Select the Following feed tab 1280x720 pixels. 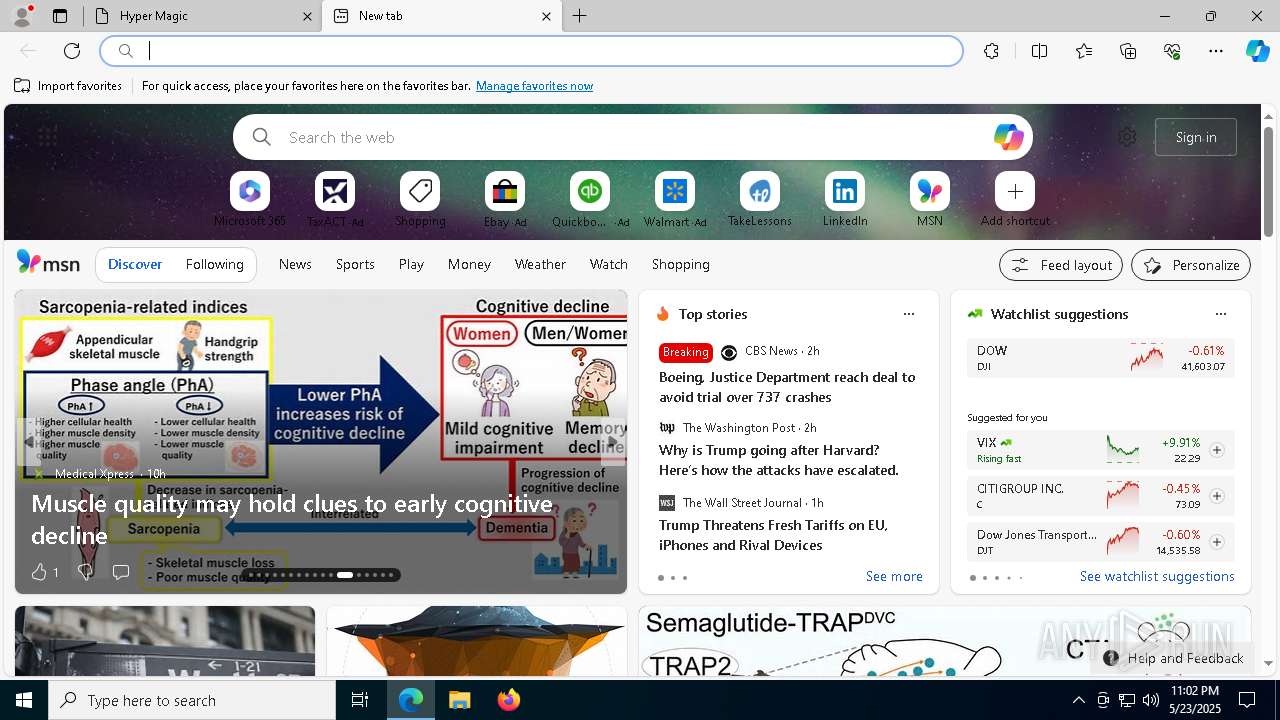pyautogui.click(x=214, y=264)
